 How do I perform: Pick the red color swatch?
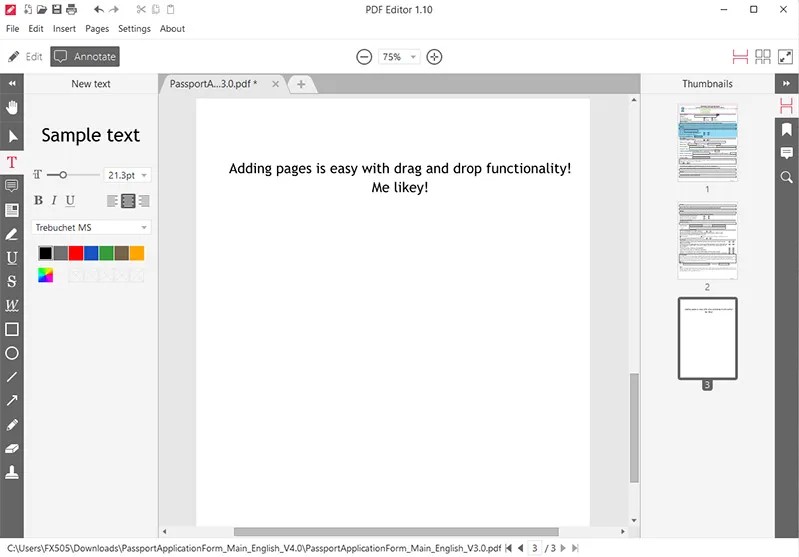point(76,253)
